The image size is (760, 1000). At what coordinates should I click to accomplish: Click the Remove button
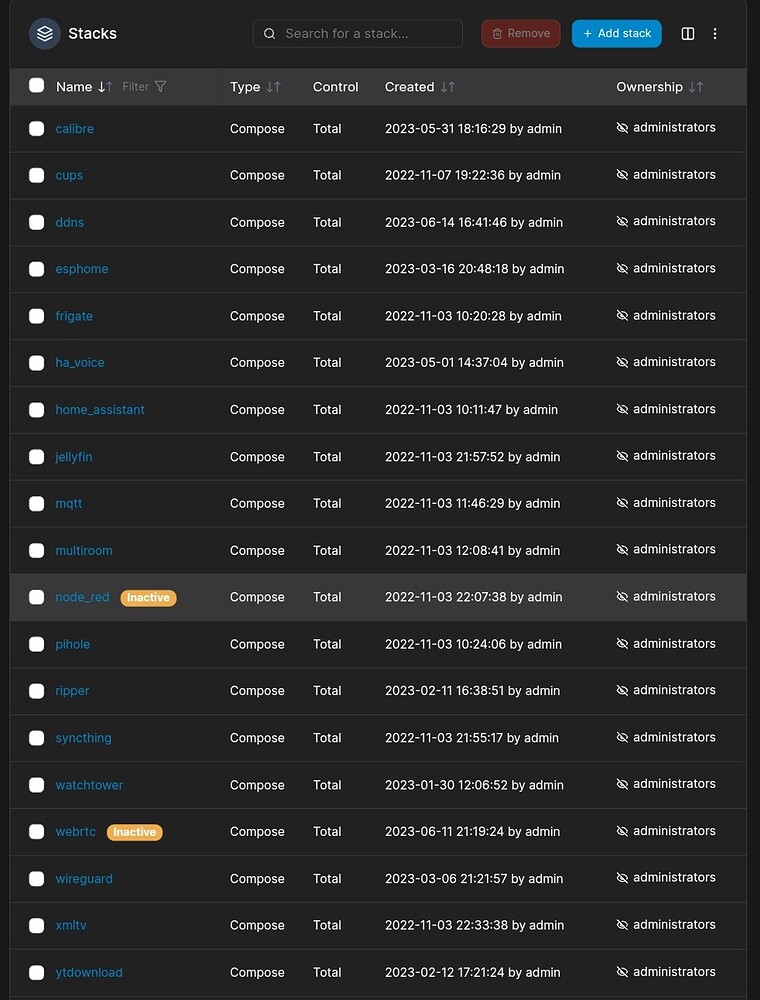520,33
